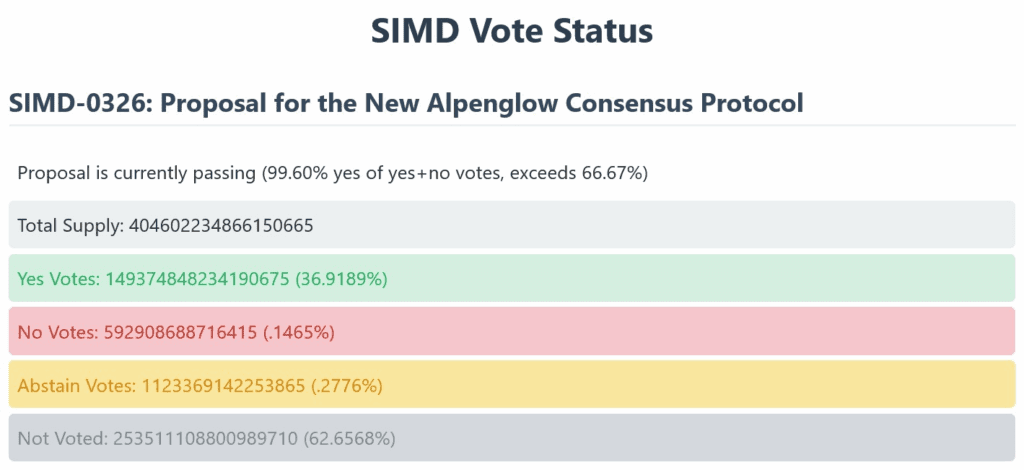Image resolution: width=1024 pixels, height=470 pixels.
Task: Click the SIMD-0326 proposal identifier
Action: [82, 103]
